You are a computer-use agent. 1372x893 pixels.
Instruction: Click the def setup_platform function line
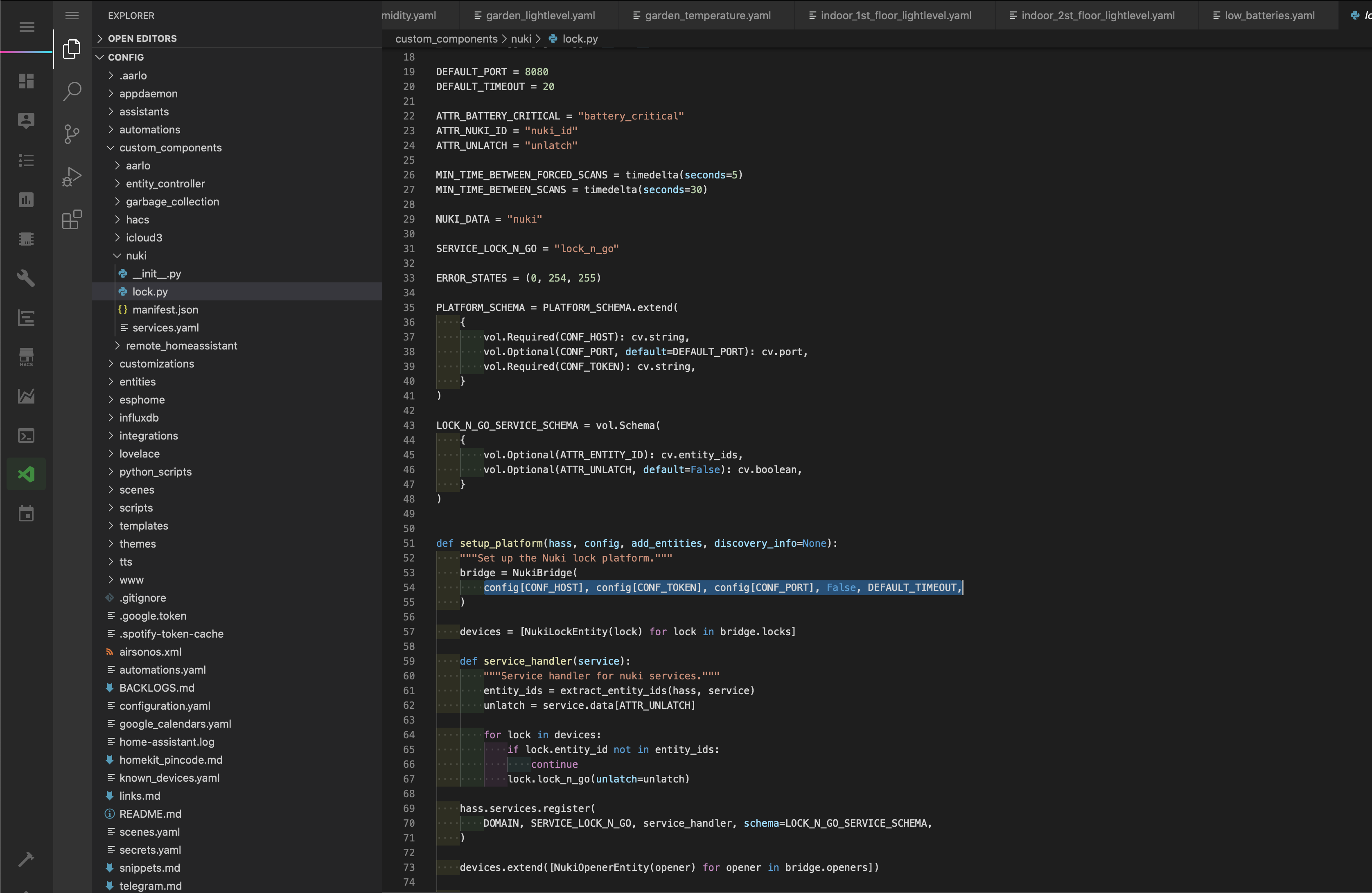coord(636,543)
